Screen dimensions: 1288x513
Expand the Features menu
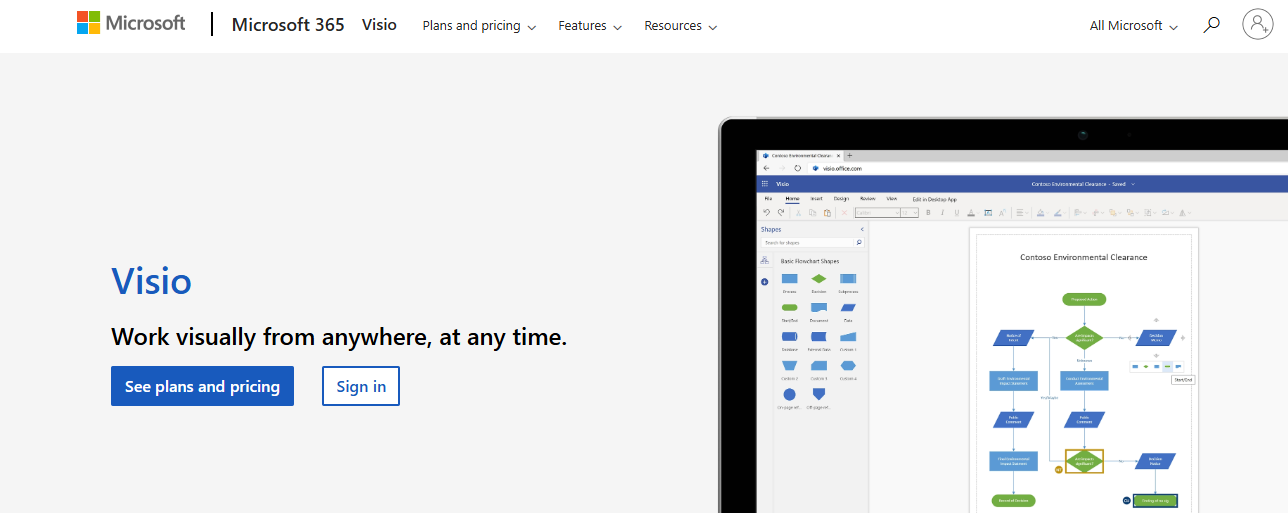[x=590, y=26]
